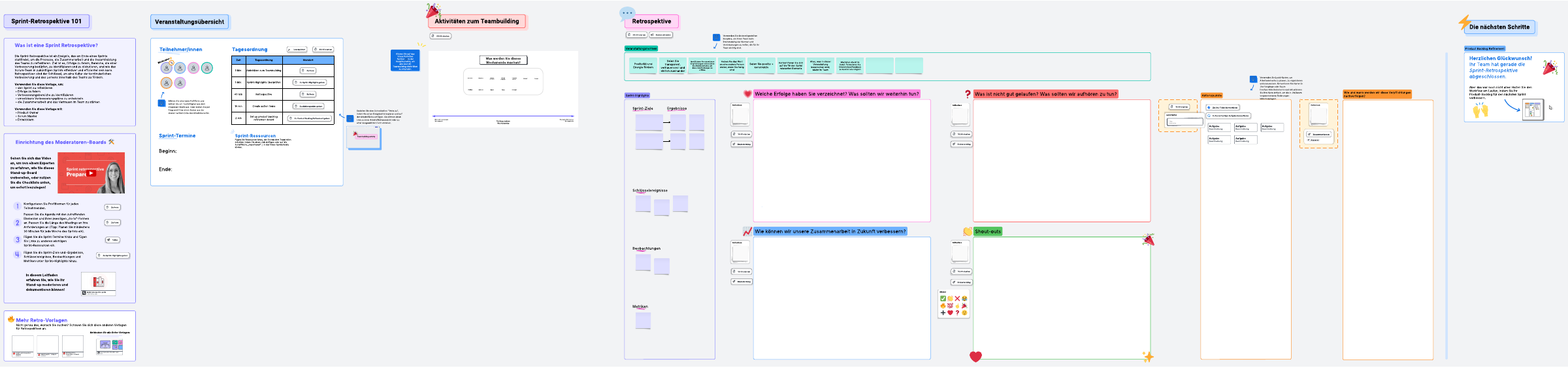Screen dimensions: 1568x368
Task: Select the flame icon next to Mehr Retro-Vorlagen
Action: pos(11,320)
